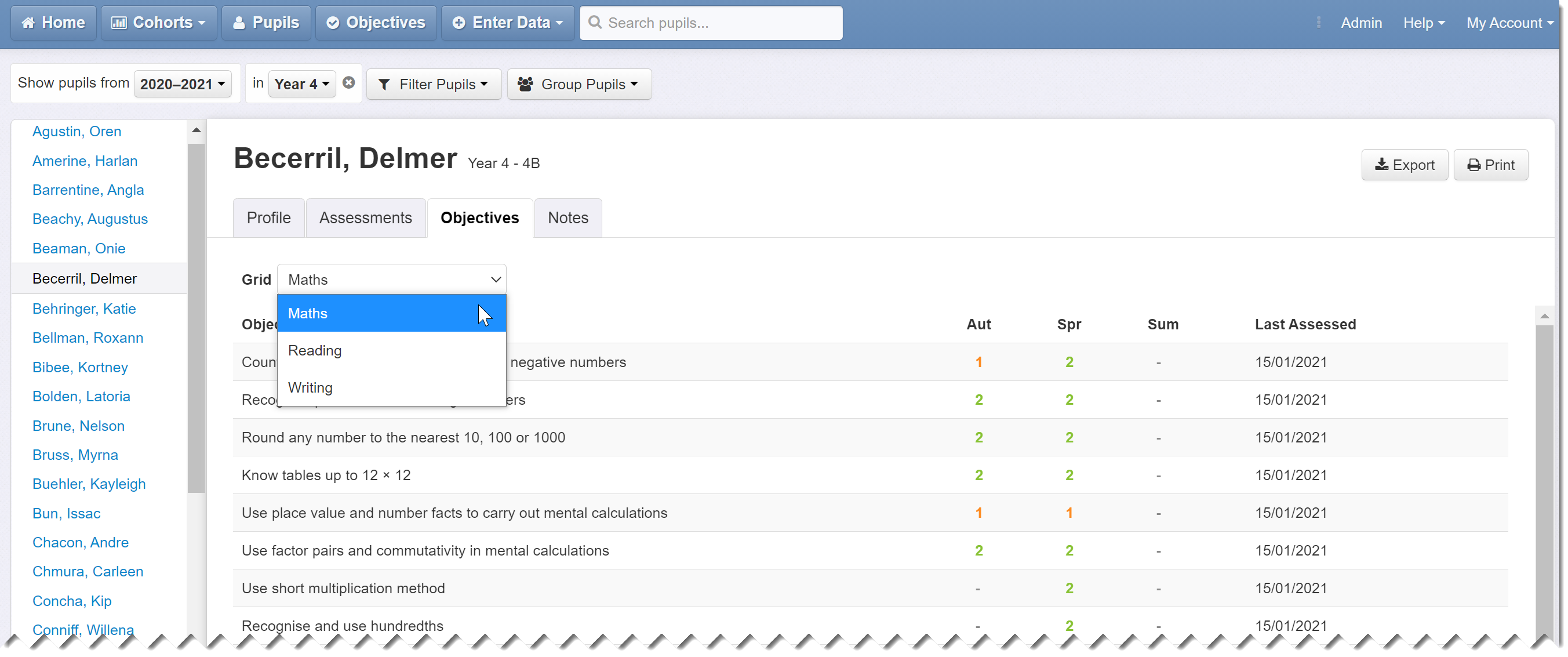Select pupil Amerine, Harlan
1568x657 pixels.
tap(85, 161)
